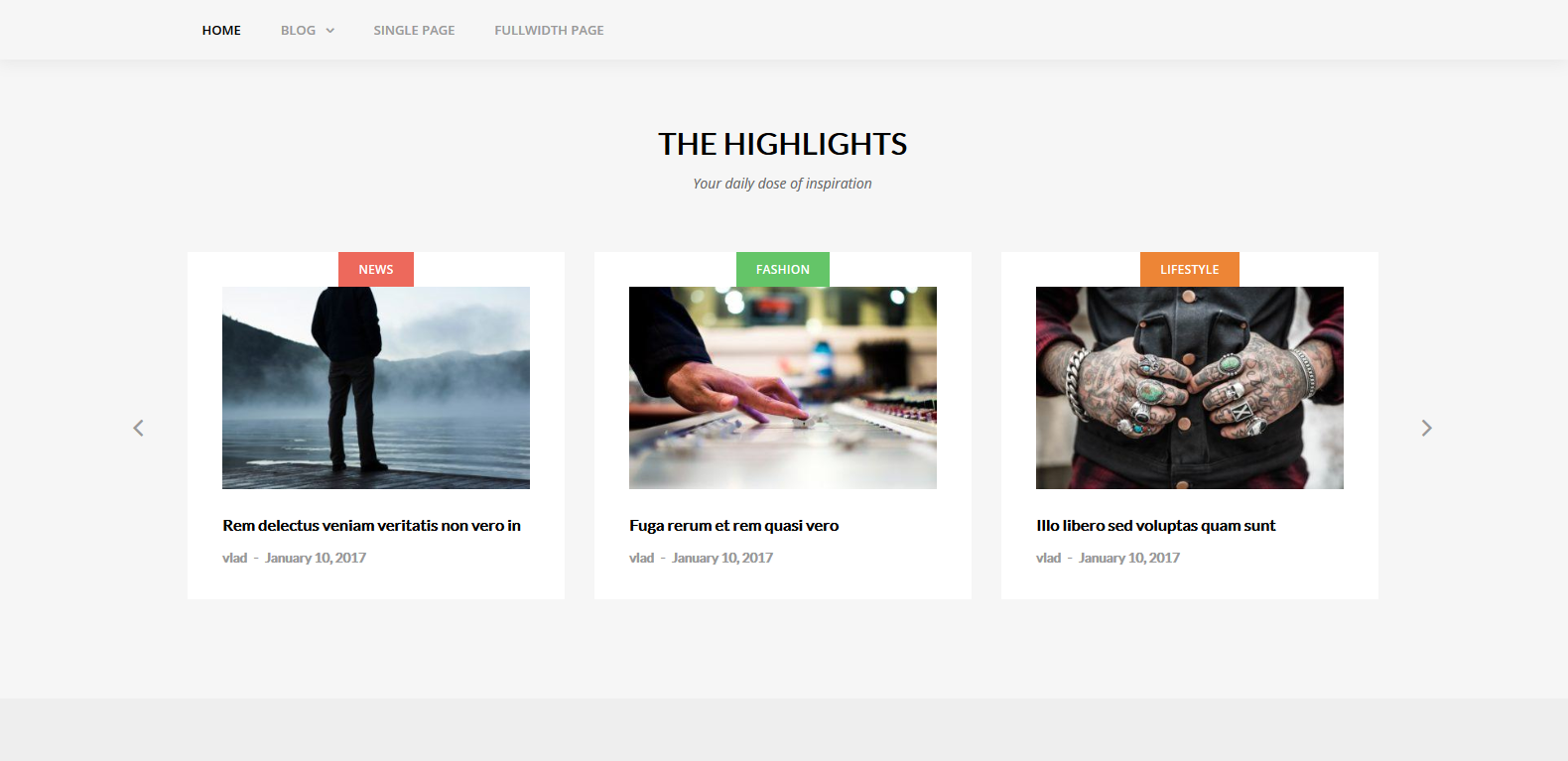Select the orange Lifestyle category tag
Image resolution: width=1568 pixels, height=761 pixels.
(1190, 269)
